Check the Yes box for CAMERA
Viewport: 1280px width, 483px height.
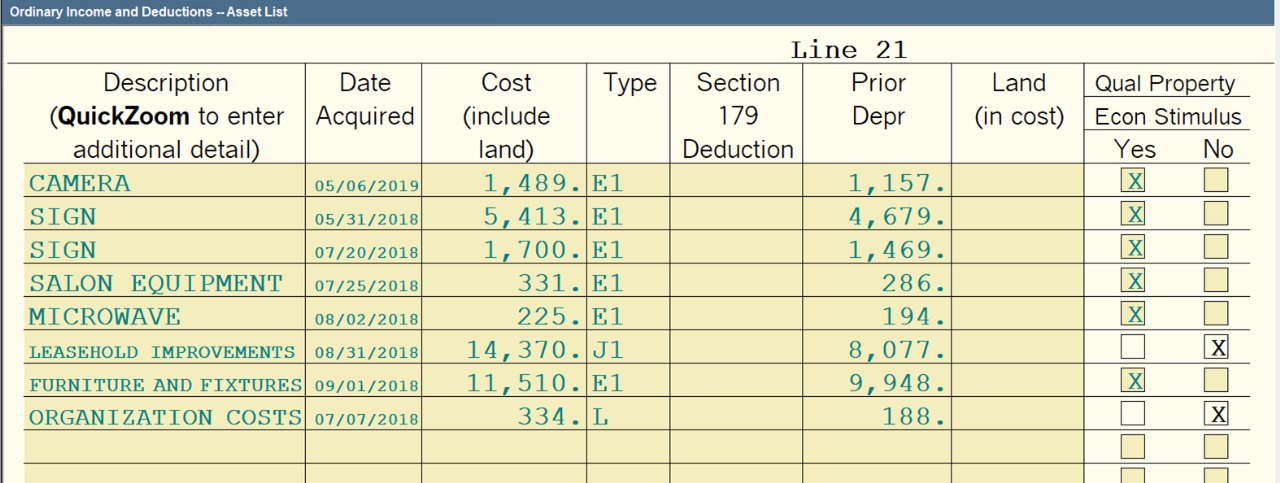coord(1134,181)
